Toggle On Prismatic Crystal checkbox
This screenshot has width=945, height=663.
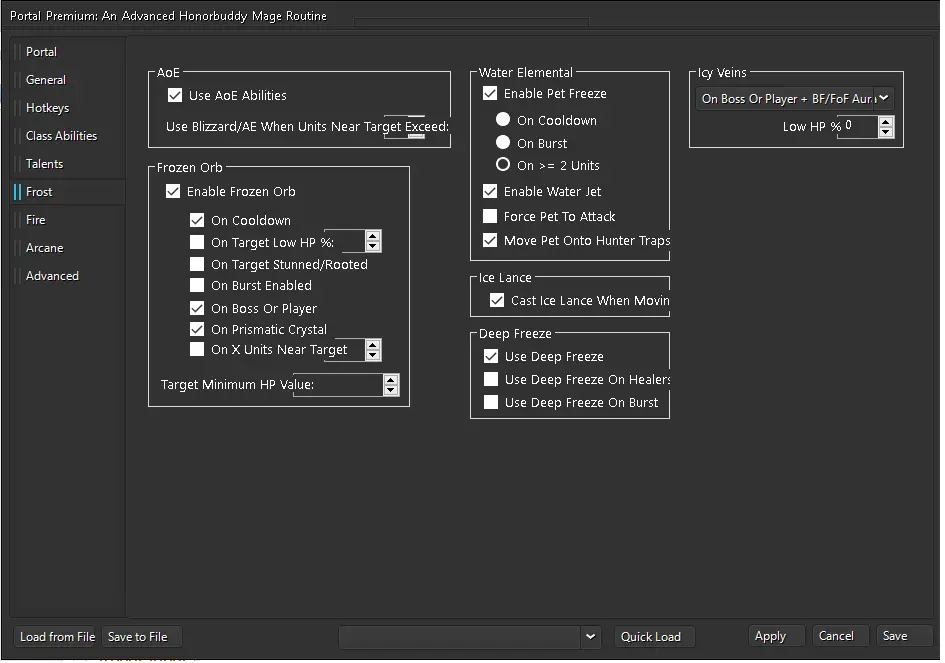tap(197, 329)
